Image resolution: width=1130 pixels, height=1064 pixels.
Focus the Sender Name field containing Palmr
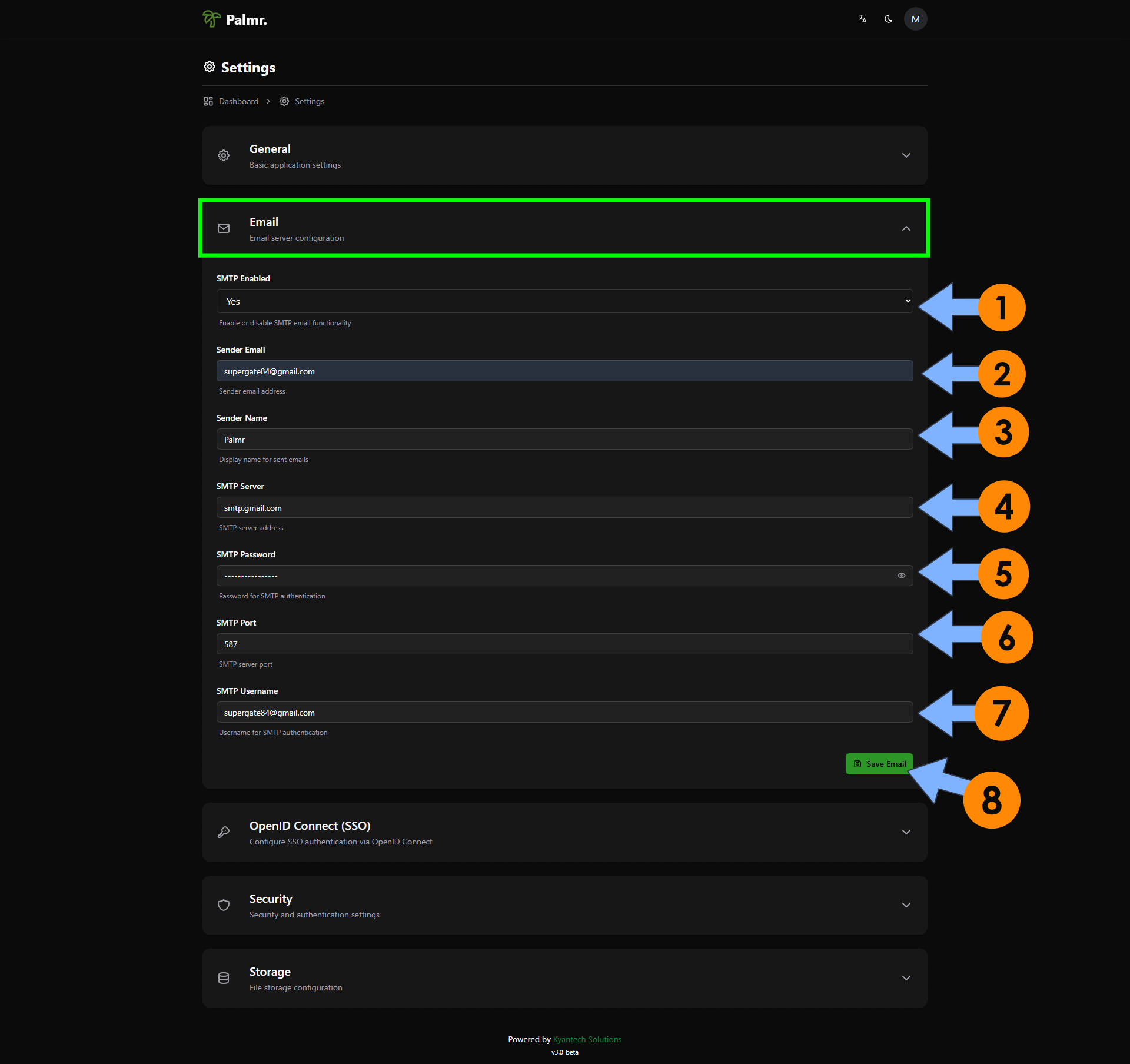point(565,439)
